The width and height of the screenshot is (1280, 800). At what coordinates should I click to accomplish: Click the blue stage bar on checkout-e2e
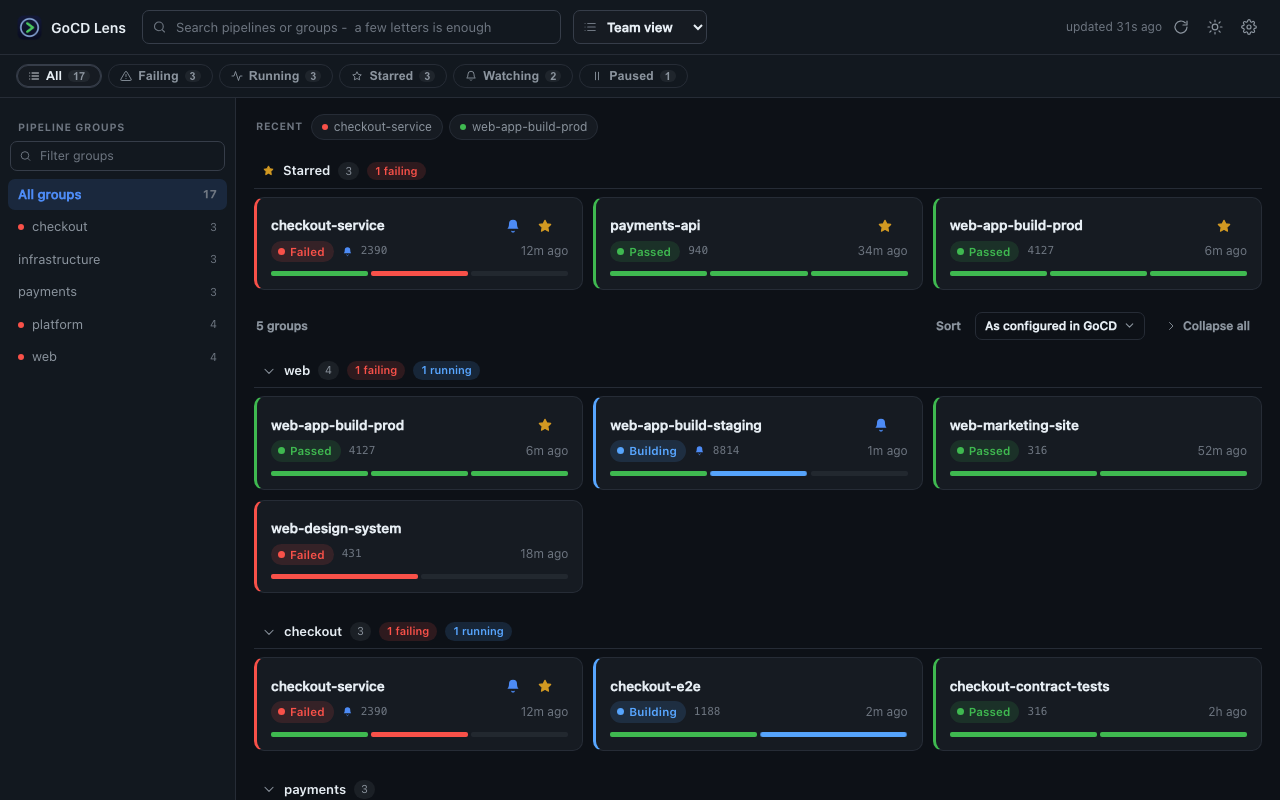point(833,734)
